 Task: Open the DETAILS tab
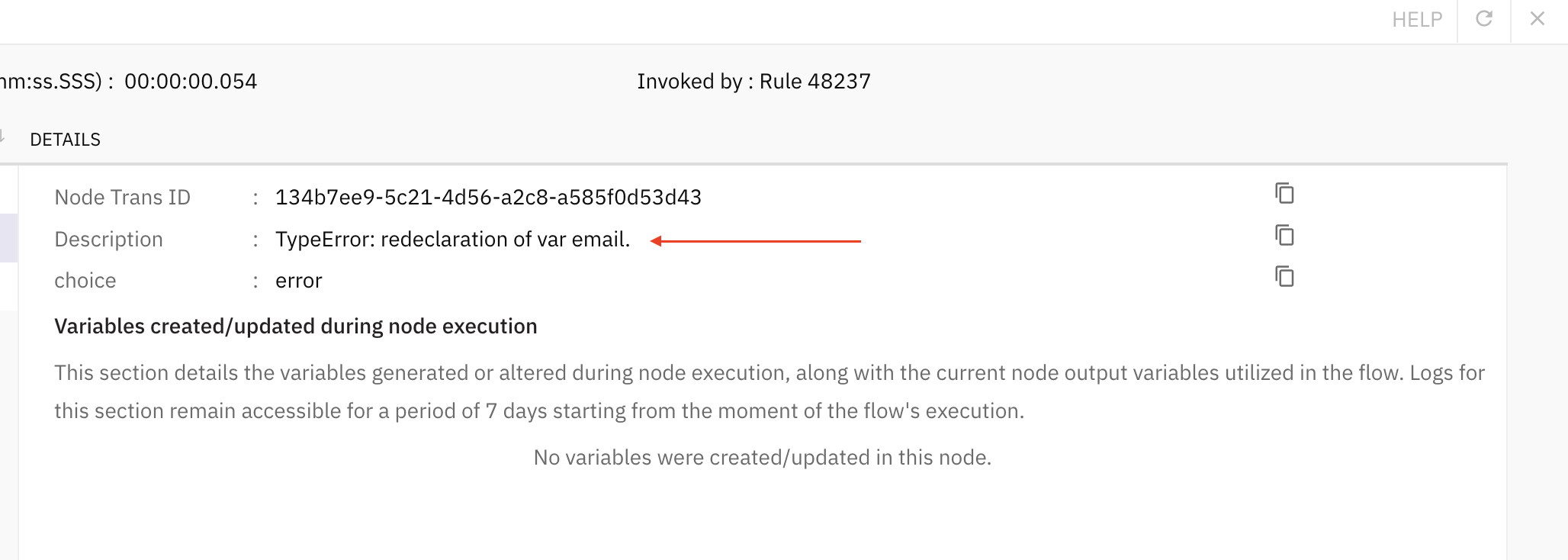coord(65,140)
